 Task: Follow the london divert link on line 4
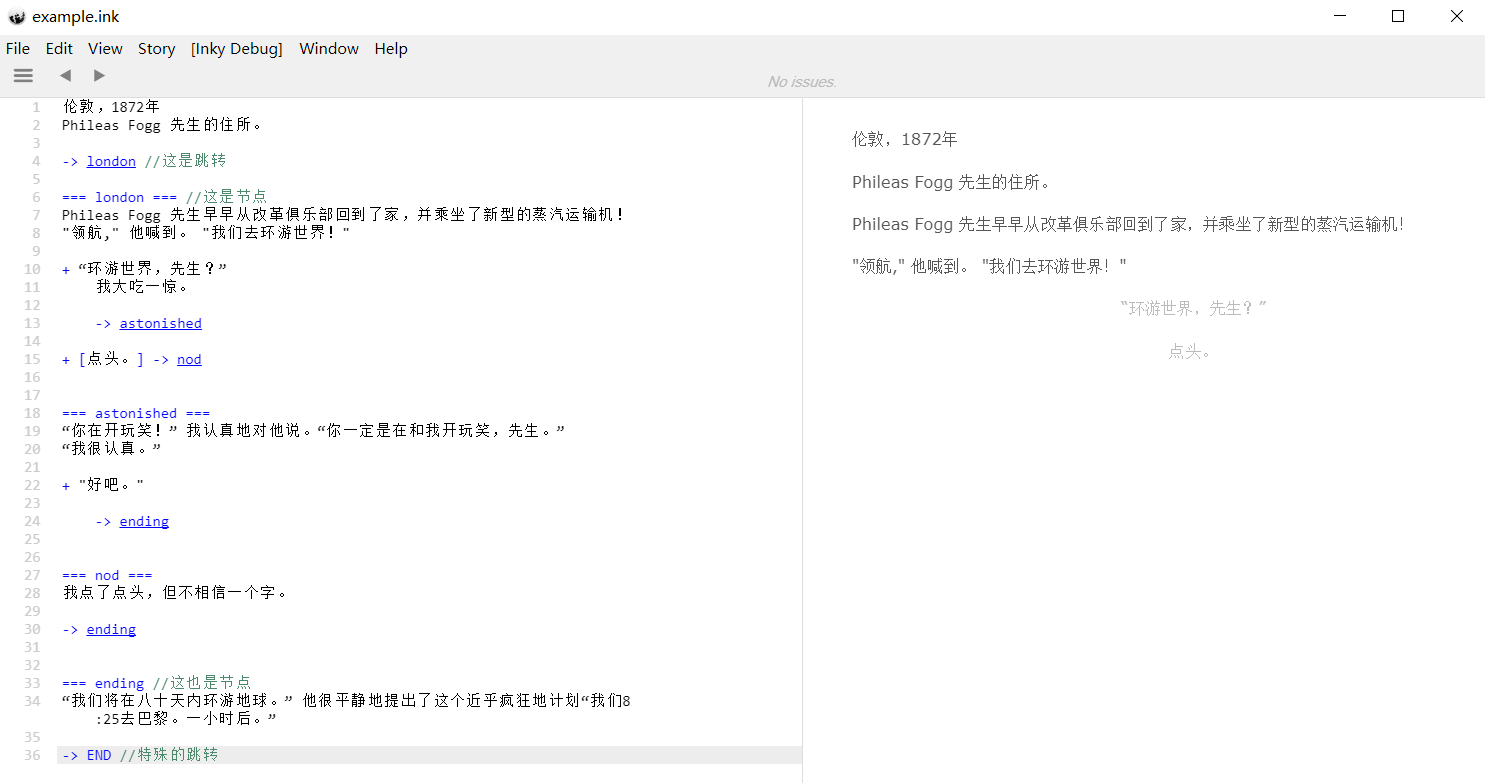tap(111, 161)
